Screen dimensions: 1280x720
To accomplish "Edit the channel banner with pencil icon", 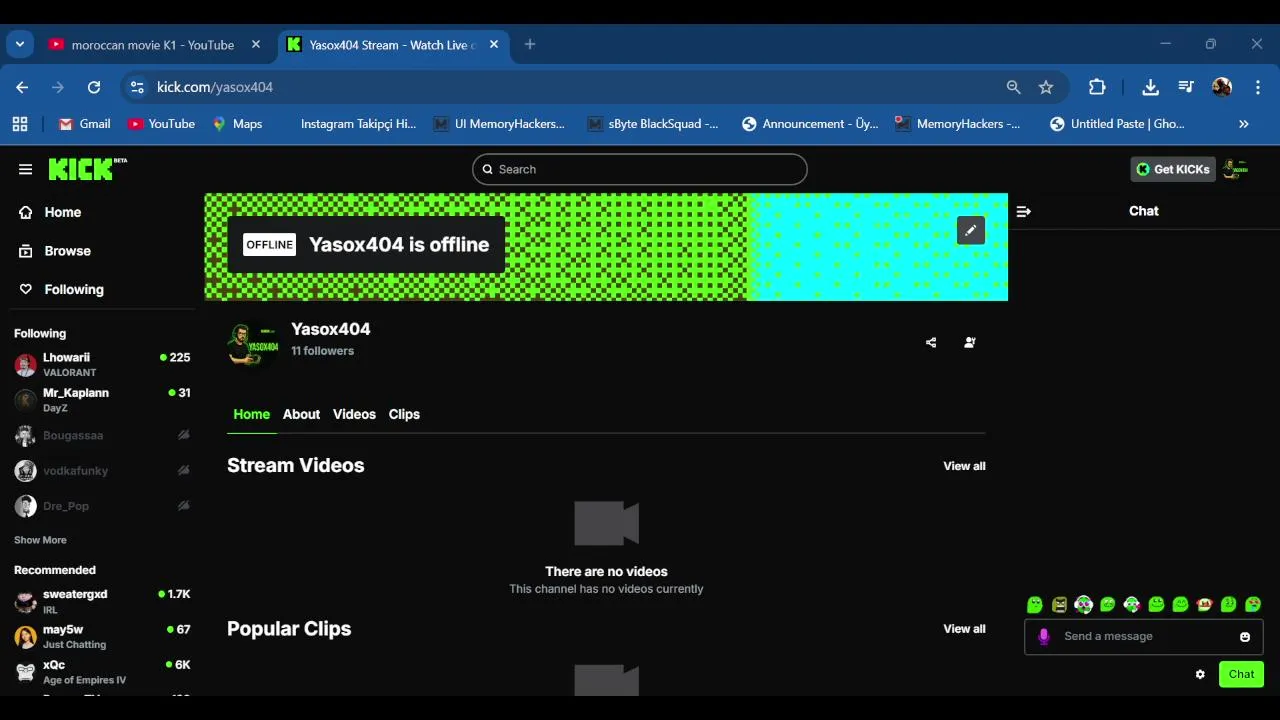I will coord(971,231).
